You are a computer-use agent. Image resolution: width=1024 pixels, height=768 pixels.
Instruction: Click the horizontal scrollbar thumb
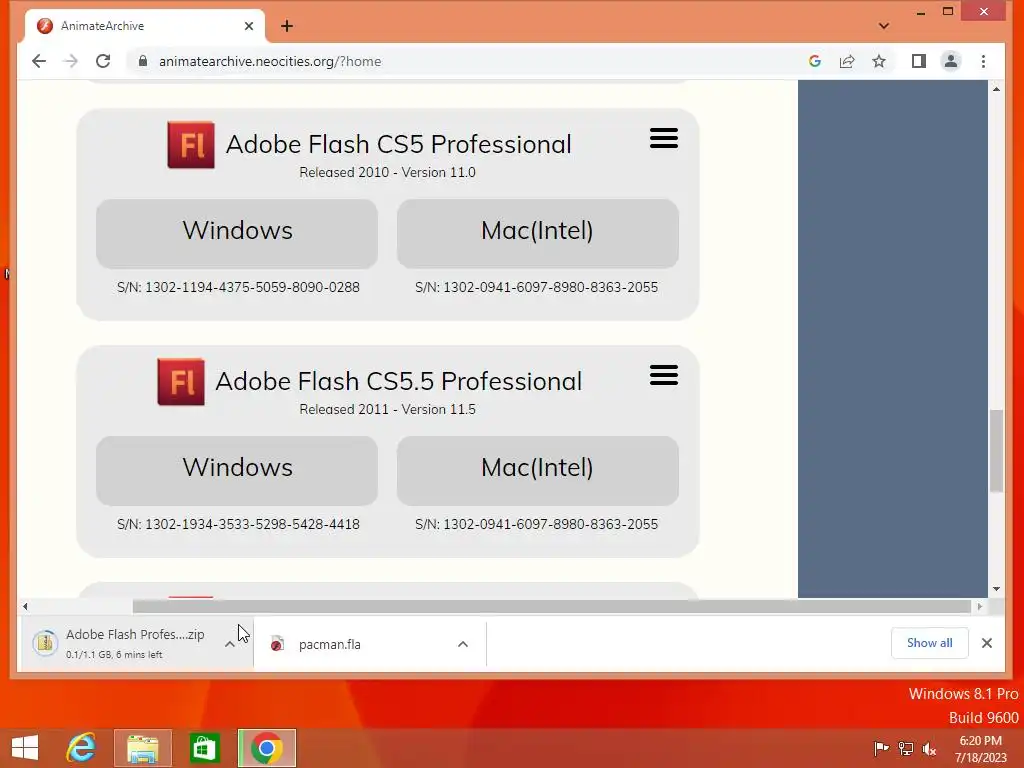(552, 607)
